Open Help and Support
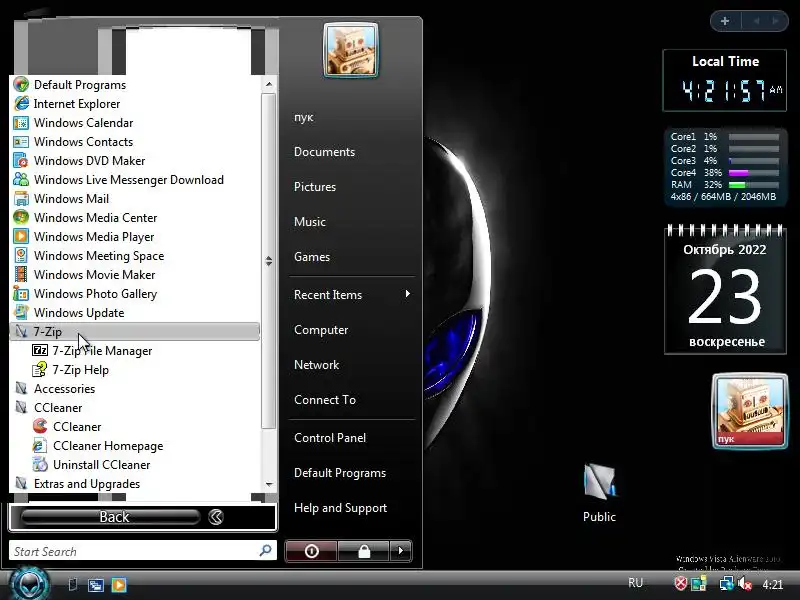 pos(340,508)
